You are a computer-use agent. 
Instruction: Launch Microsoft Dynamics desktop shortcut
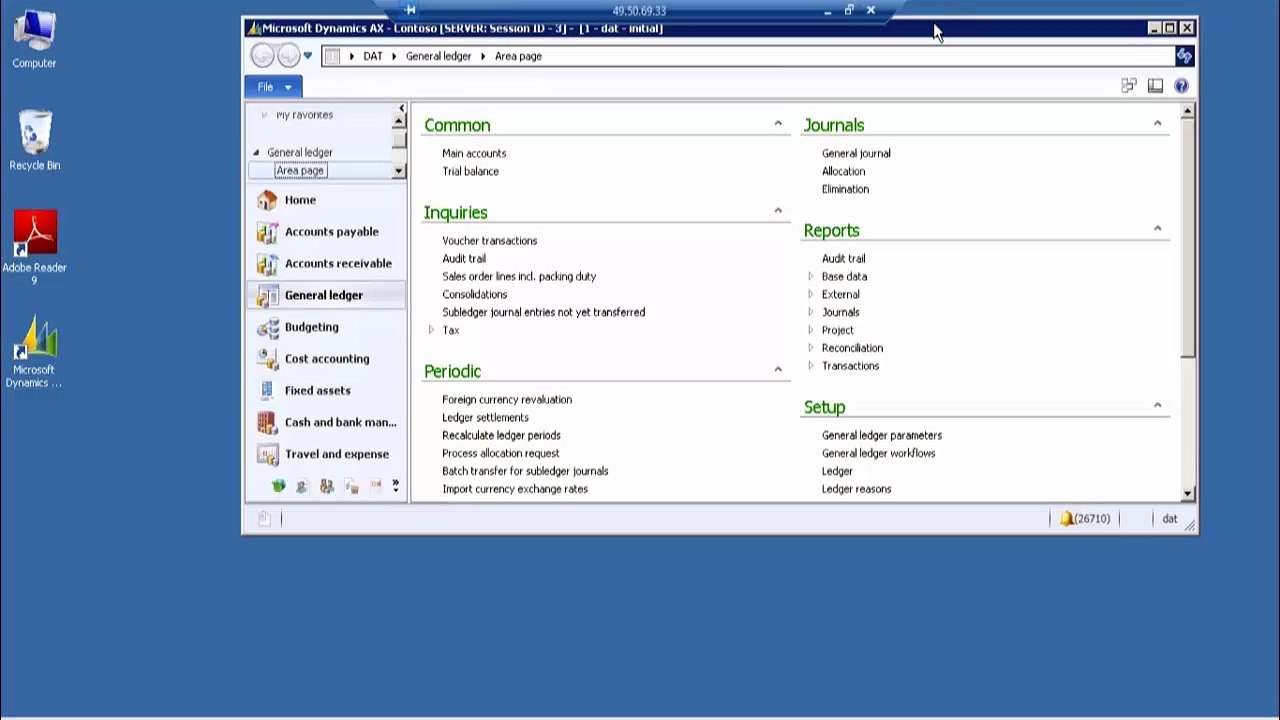tap(34, 352)
